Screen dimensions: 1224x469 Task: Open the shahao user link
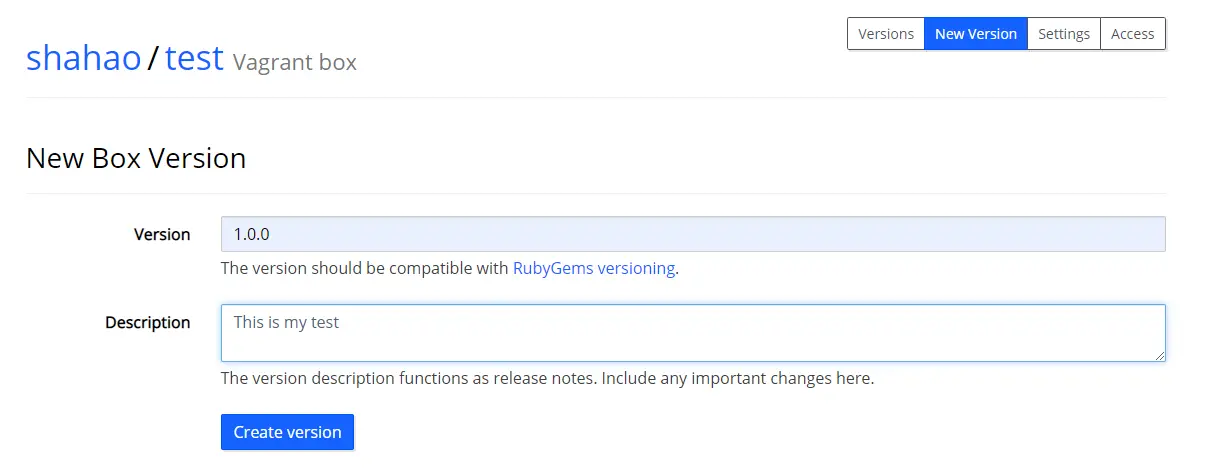click(x=83, y=58)
